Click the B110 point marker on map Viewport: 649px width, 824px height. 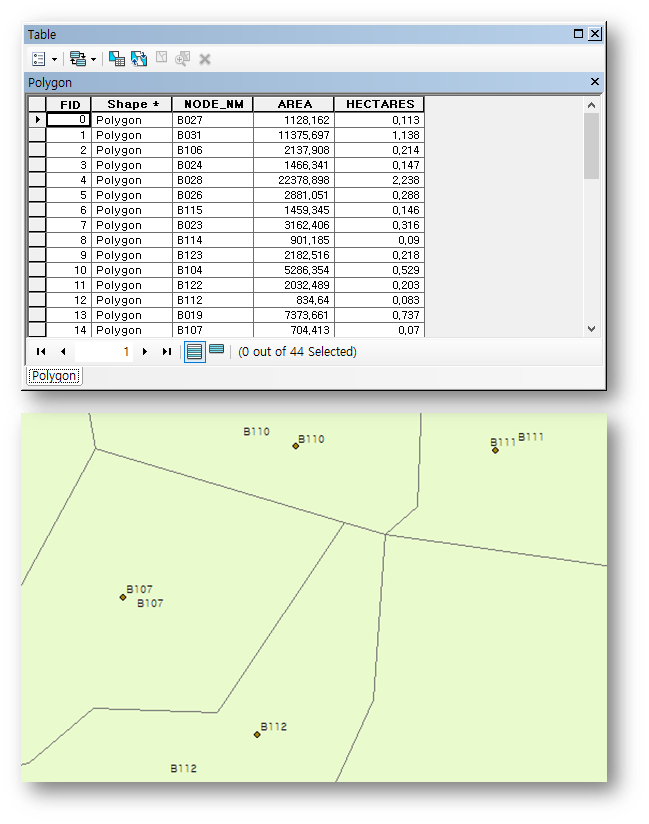[296, 446]
